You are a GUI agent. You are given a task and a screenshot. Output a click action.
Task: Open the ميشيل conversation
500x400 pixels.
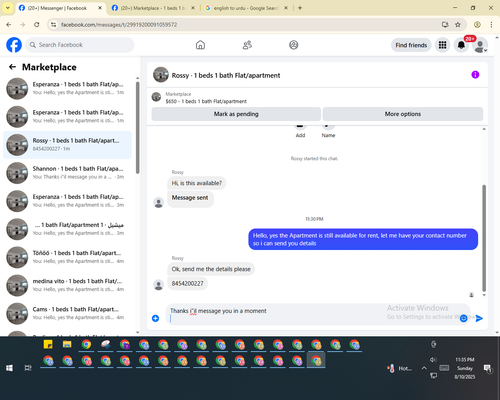pos(67,229)
